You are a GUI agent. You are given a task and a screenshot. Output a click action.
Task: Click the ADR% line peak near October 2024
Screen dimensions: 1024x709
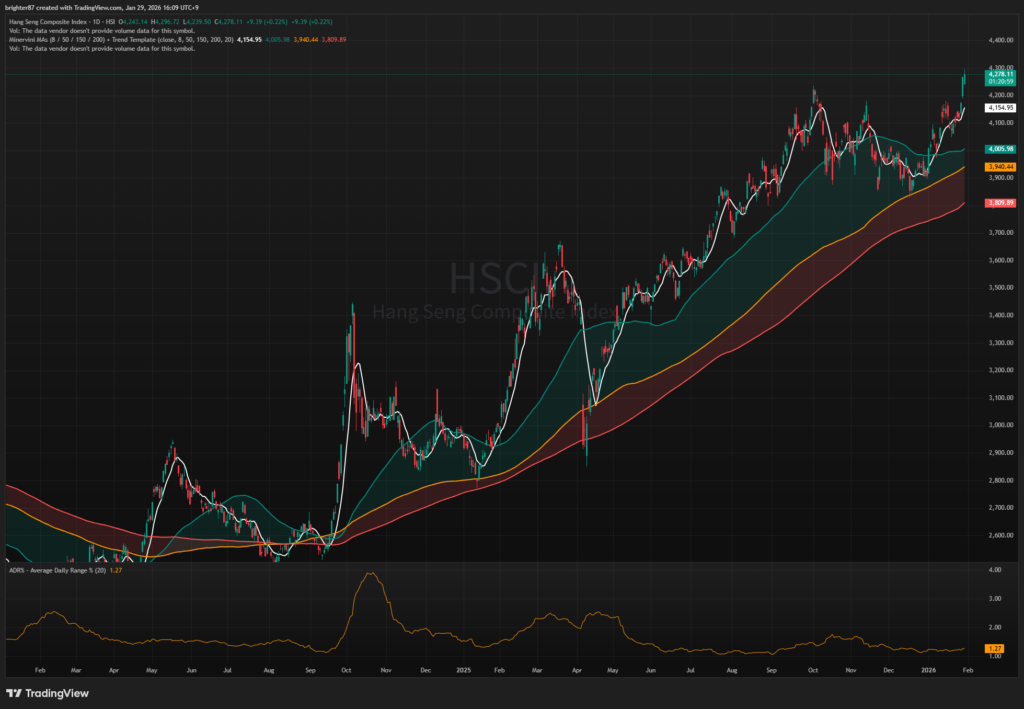click(372, 574)
